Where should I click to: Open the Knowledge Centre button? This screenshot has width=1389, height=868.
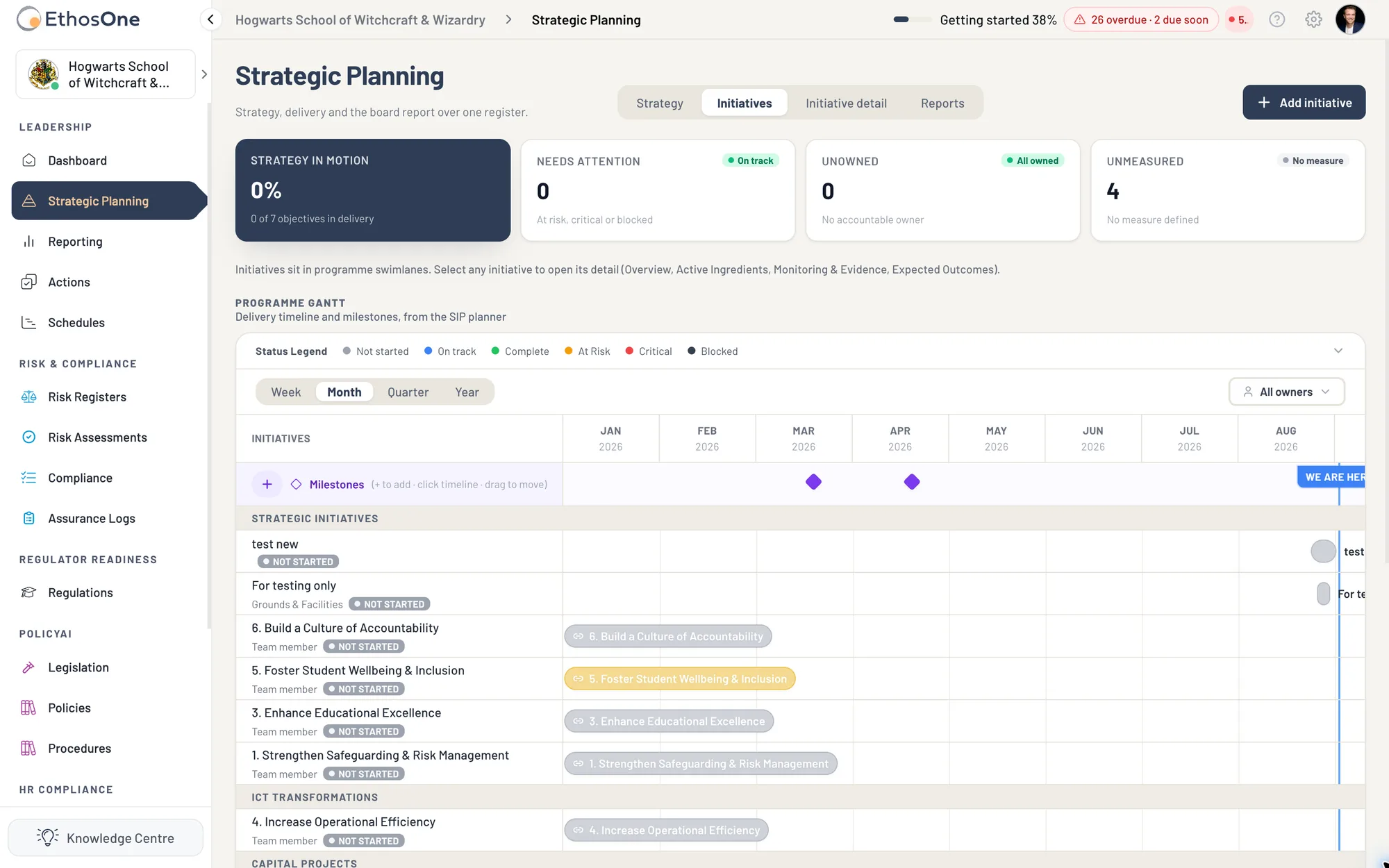[x=106, y=837]
